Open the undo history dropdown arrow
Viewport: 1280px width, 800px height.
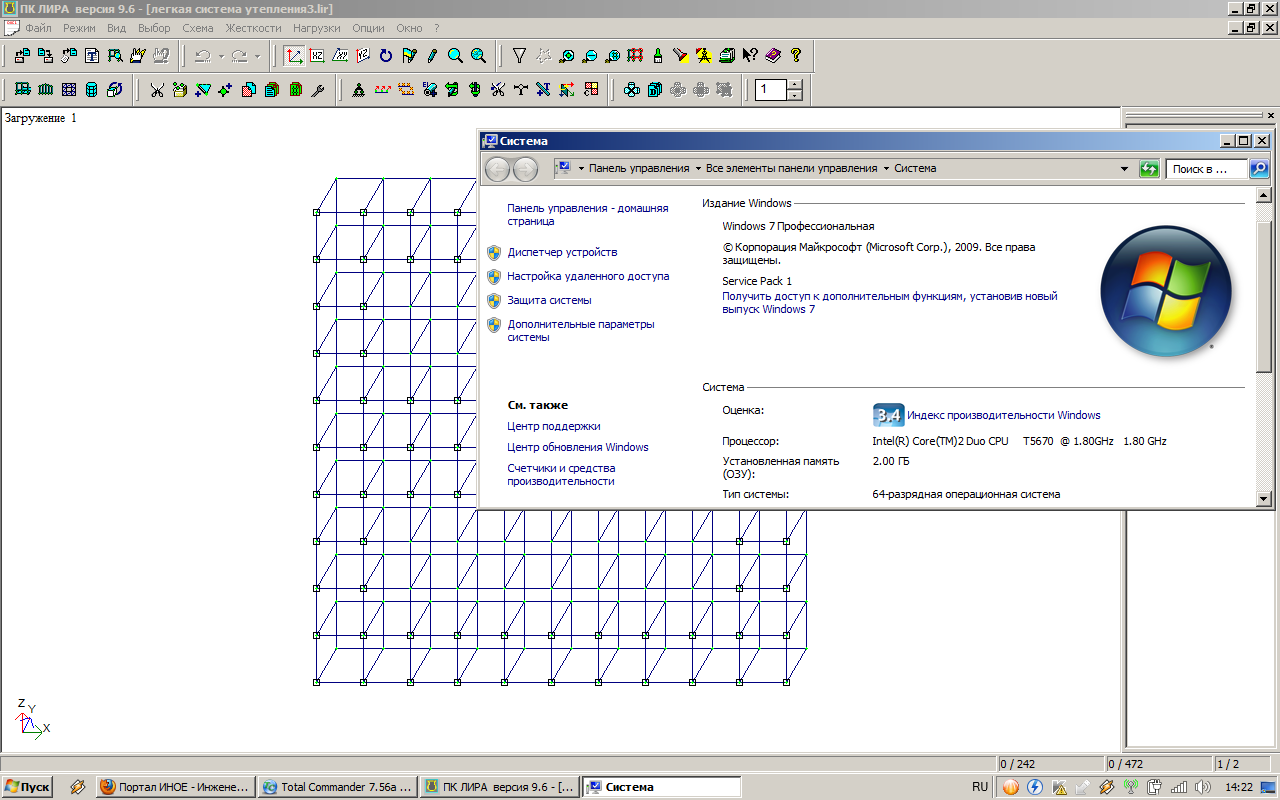coord(220,57)
